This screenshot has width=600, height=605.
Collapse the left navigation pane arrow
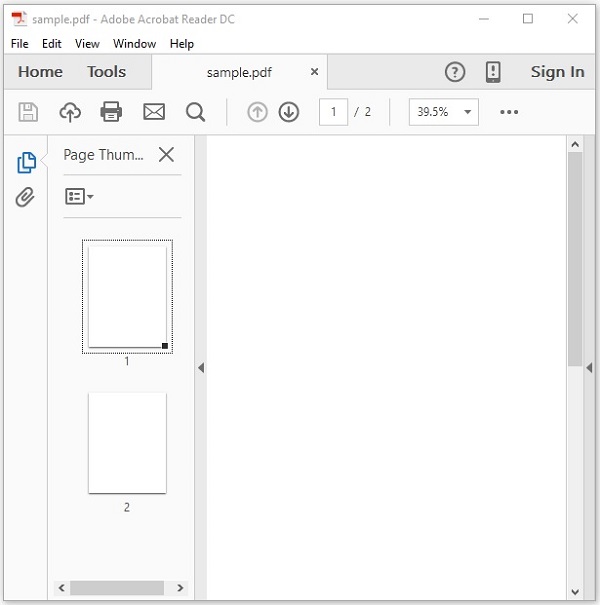click(x=200, y=368)
